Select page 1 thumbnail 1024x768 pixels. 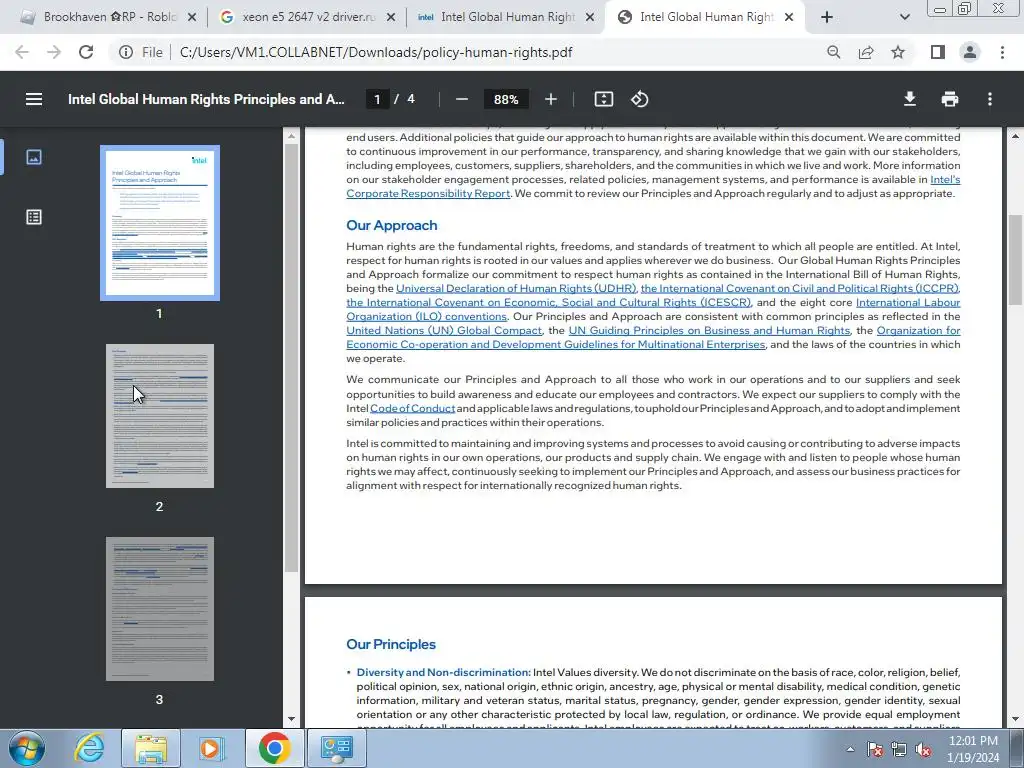[x=160, y=223]
